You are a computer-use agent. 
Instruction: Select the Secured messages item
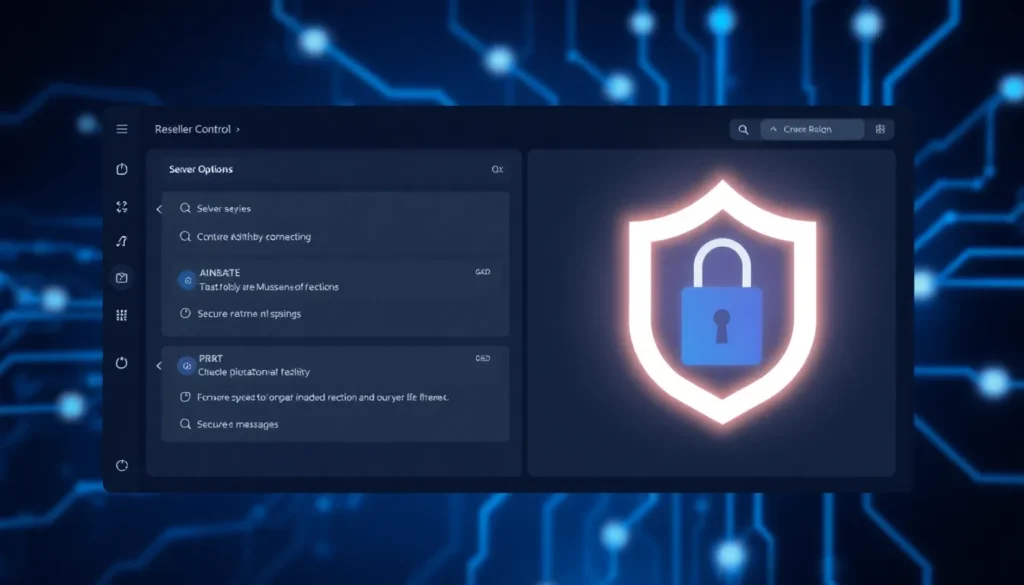[237, 424]
